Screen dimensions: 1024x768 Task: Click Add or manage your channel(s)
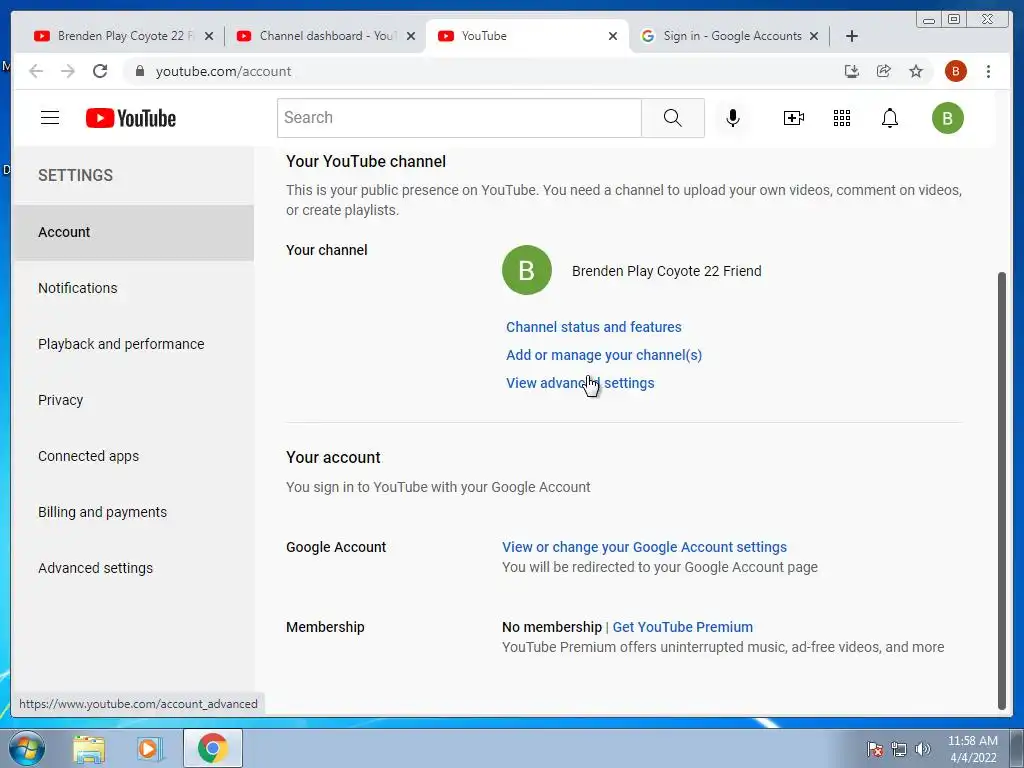[x=604, y=355]
